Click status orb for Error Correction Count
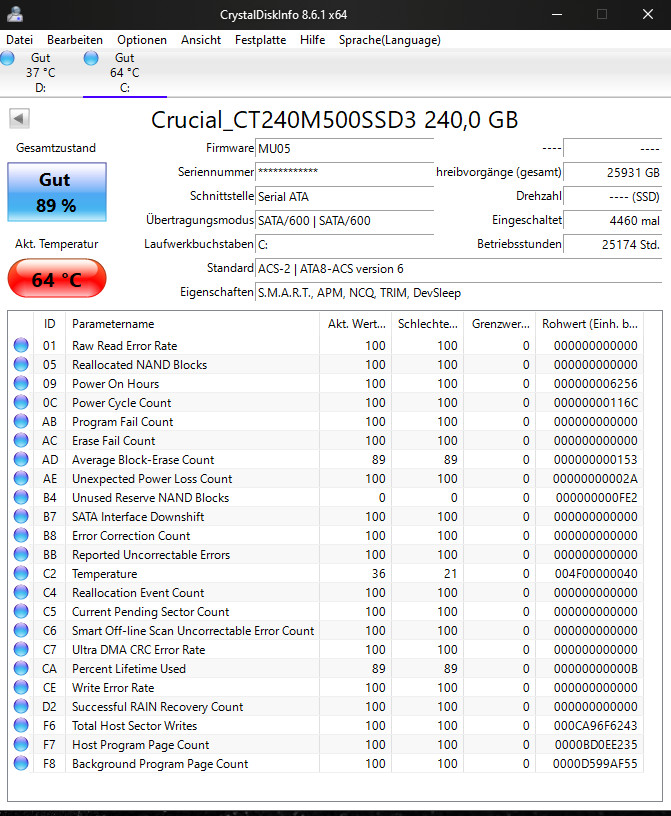671x816 pixels. (x=21, y=535)
